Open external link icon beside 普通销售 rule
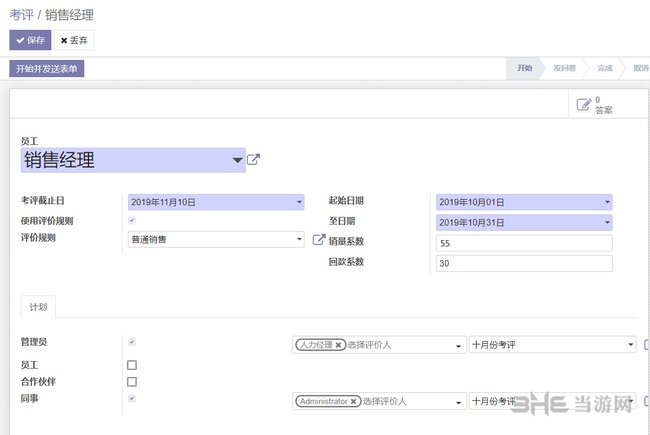The height and width of the screenshot is (435, 650). coord(319,239)
